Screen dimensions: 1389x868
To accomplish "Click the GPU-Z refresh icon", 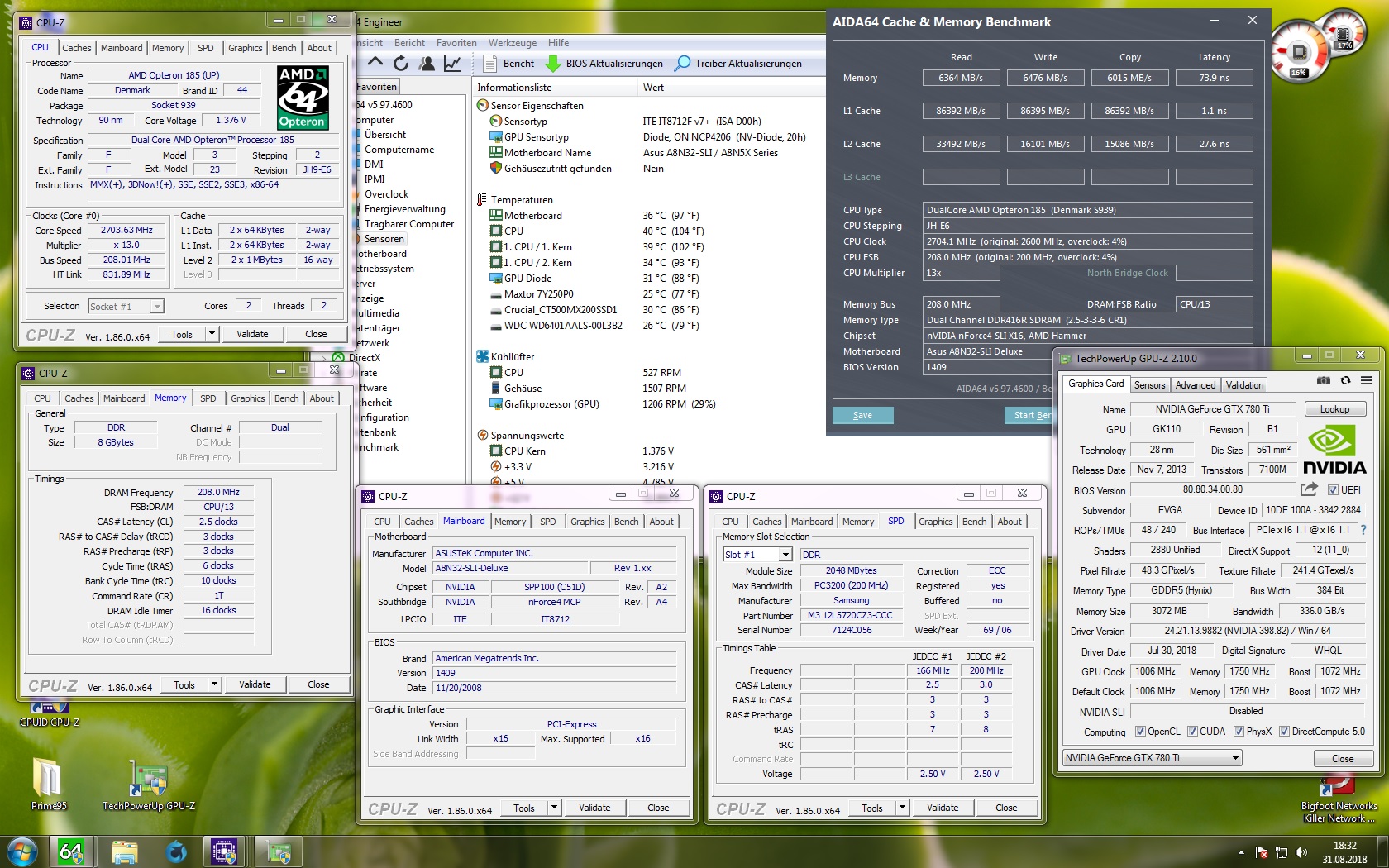I will point(1344,380).
